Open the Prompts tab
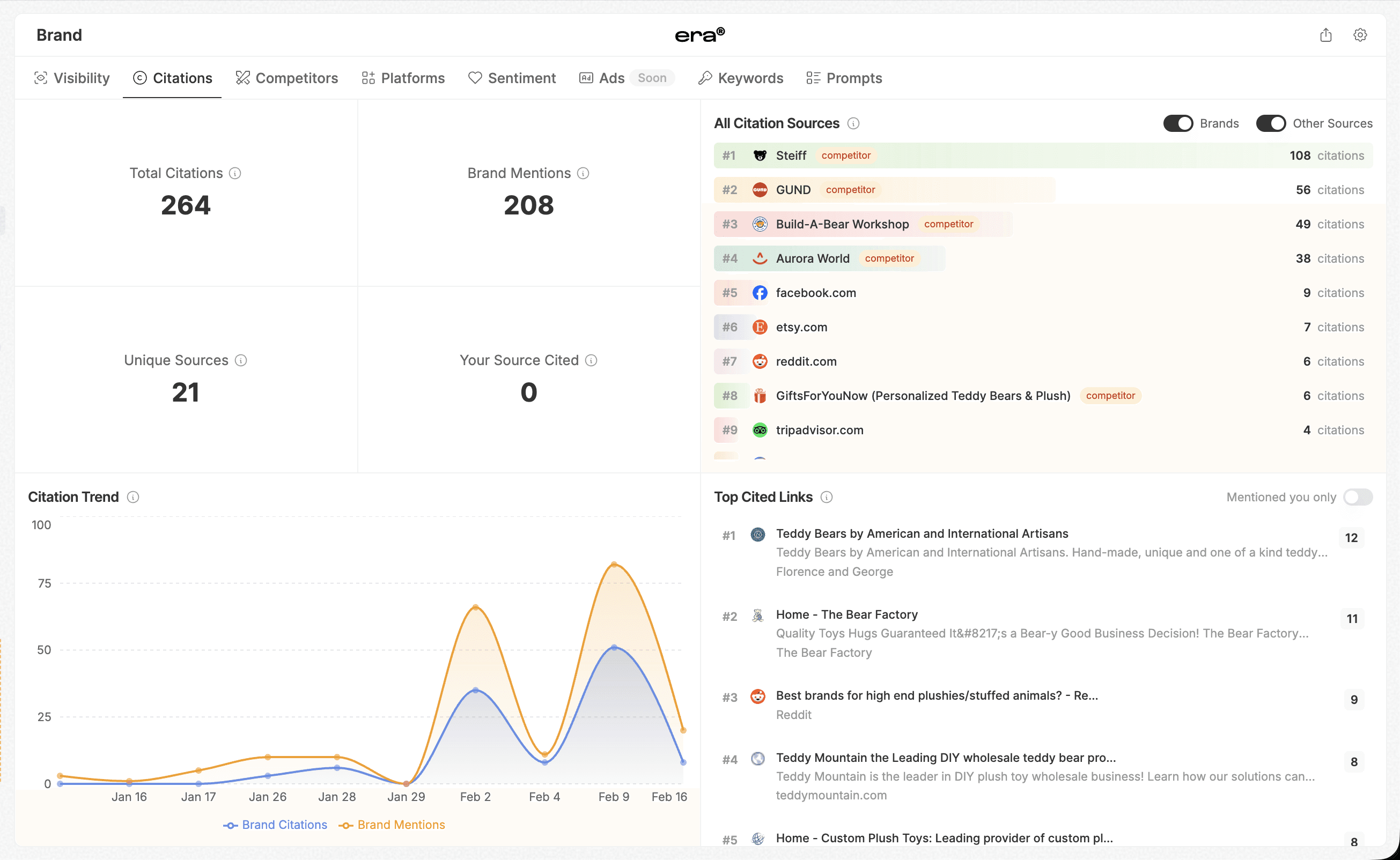The width and height of the screenshot is (1400, 860). pyautogui.click(x=844, y=78)
